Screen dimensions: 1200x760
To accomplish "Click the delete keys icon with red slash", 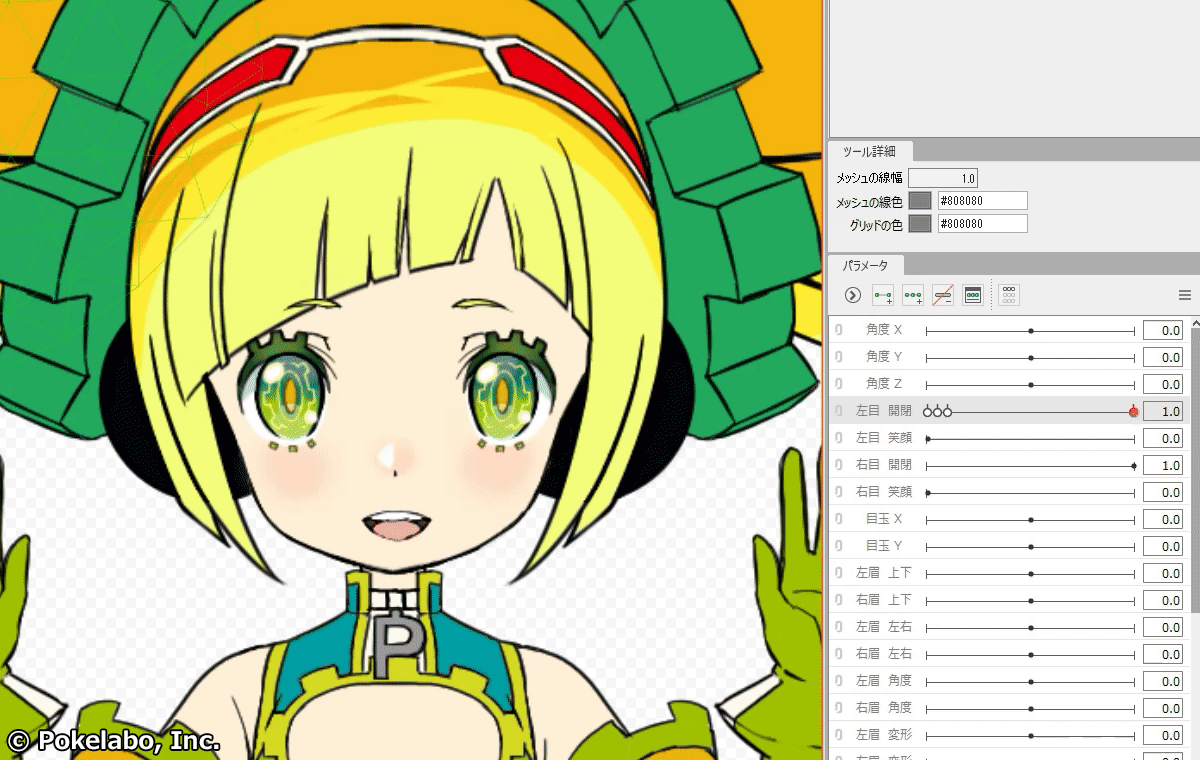I will [943, 295].
